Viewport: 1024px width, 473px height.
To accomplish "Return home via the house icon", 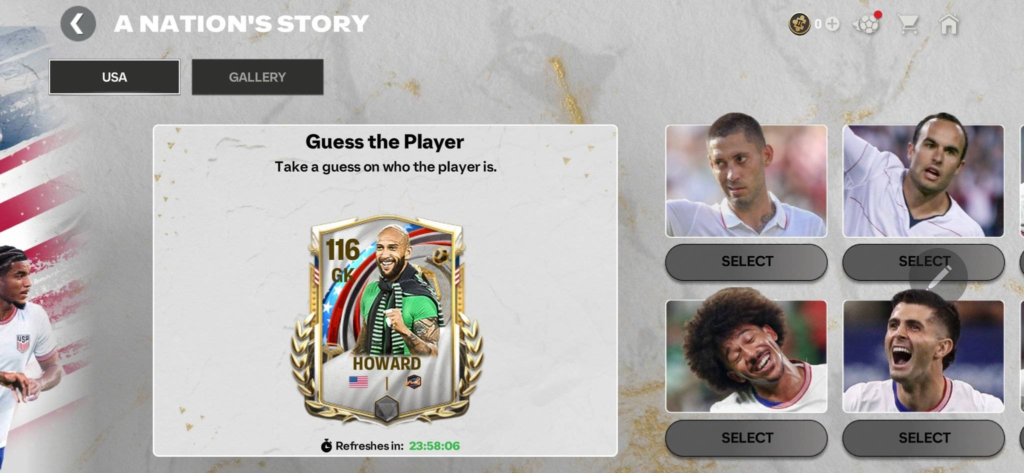I will point(949,24).
